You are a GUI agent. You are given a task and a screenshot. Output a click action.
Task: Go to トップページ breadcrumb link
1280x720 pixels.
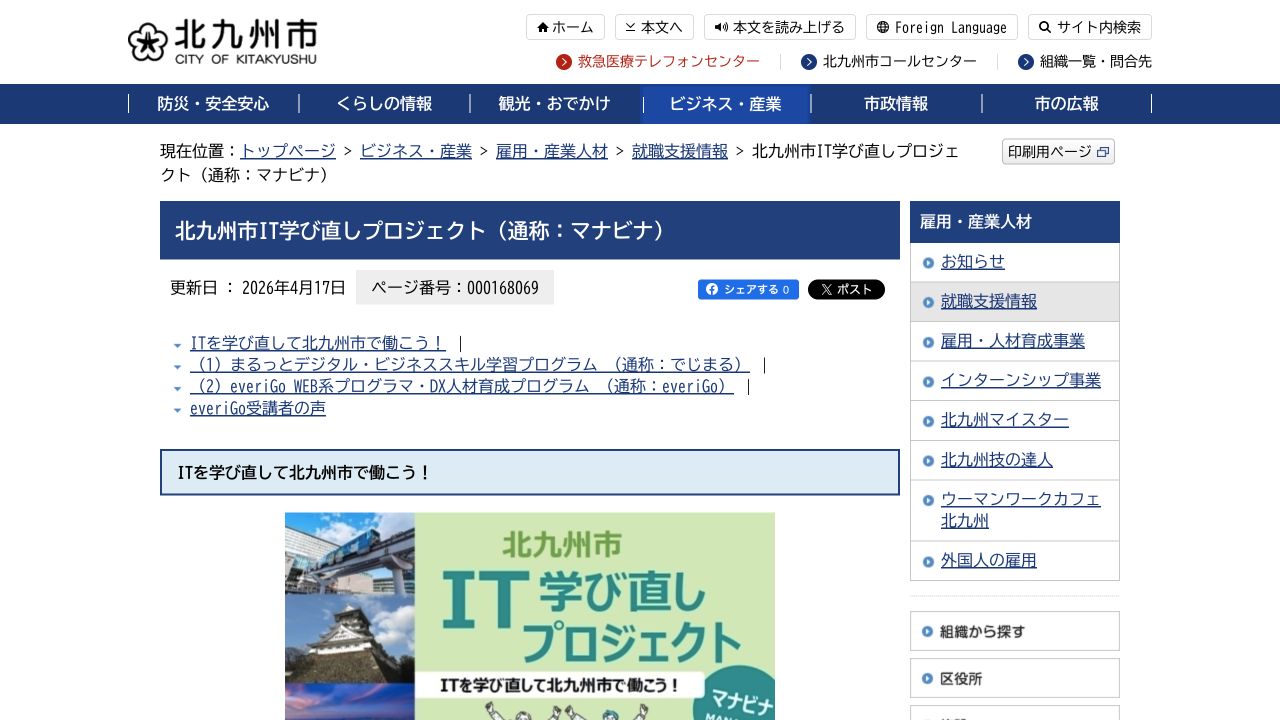pos(288,151)
